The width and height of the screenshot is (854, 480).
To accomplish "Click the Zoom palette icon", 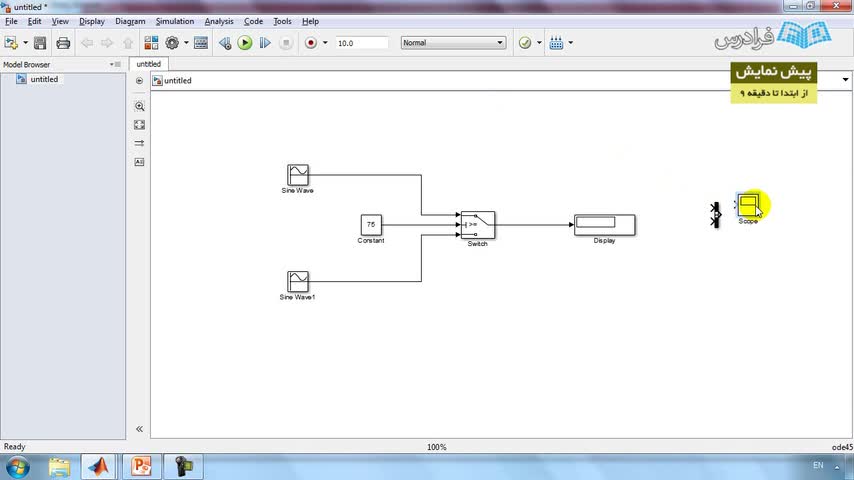I will point(139,106).
